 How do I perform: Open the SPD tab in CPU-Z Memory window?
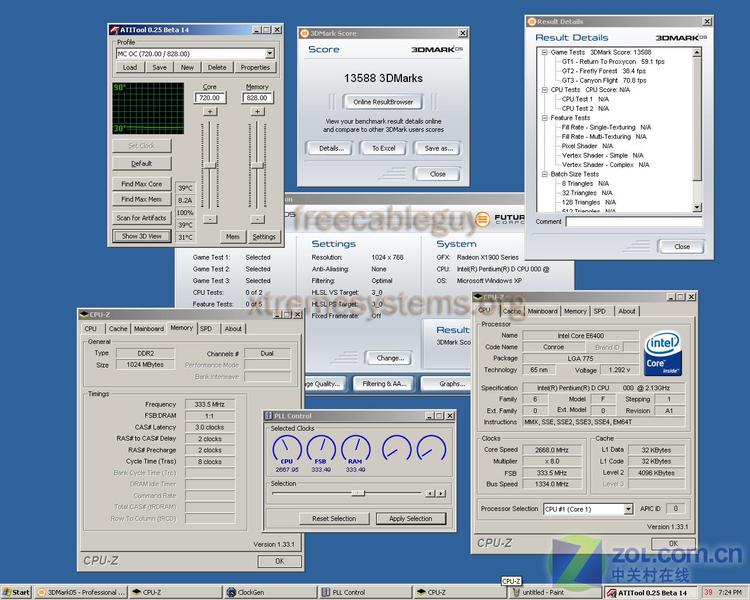click(206, 329)
